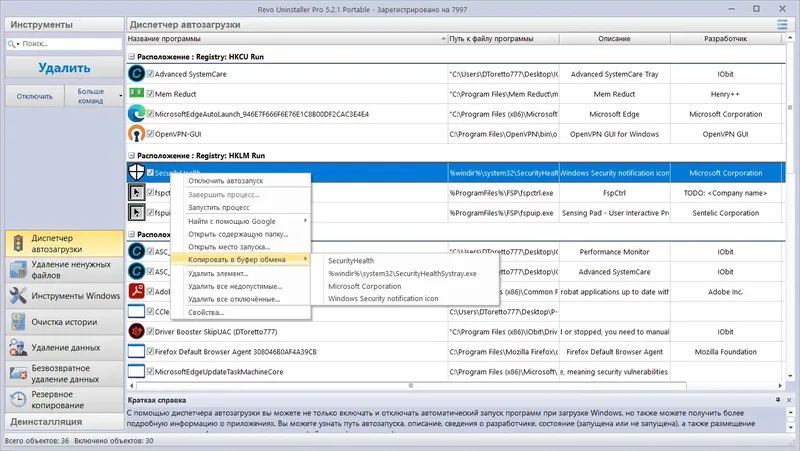
Task: Click the Отключить button
Action: 35,96
